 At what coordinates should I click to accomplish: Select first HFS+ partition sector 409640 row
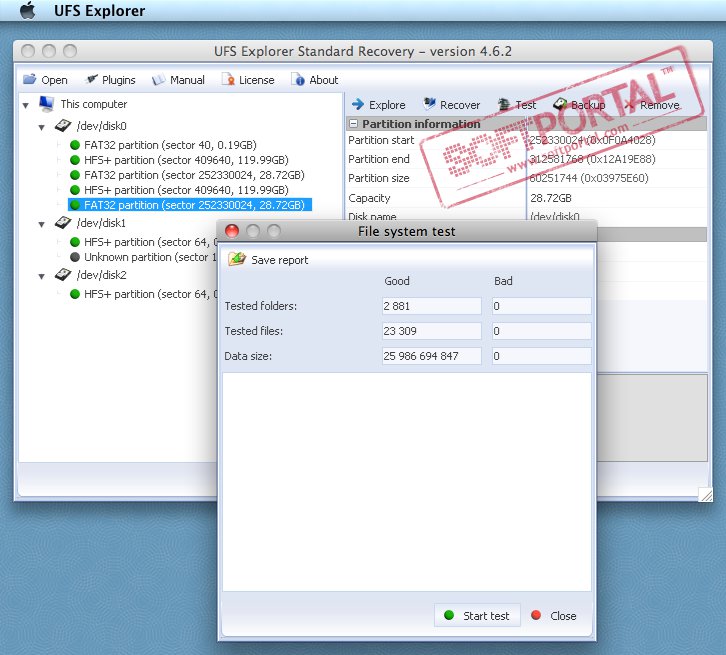179,160
